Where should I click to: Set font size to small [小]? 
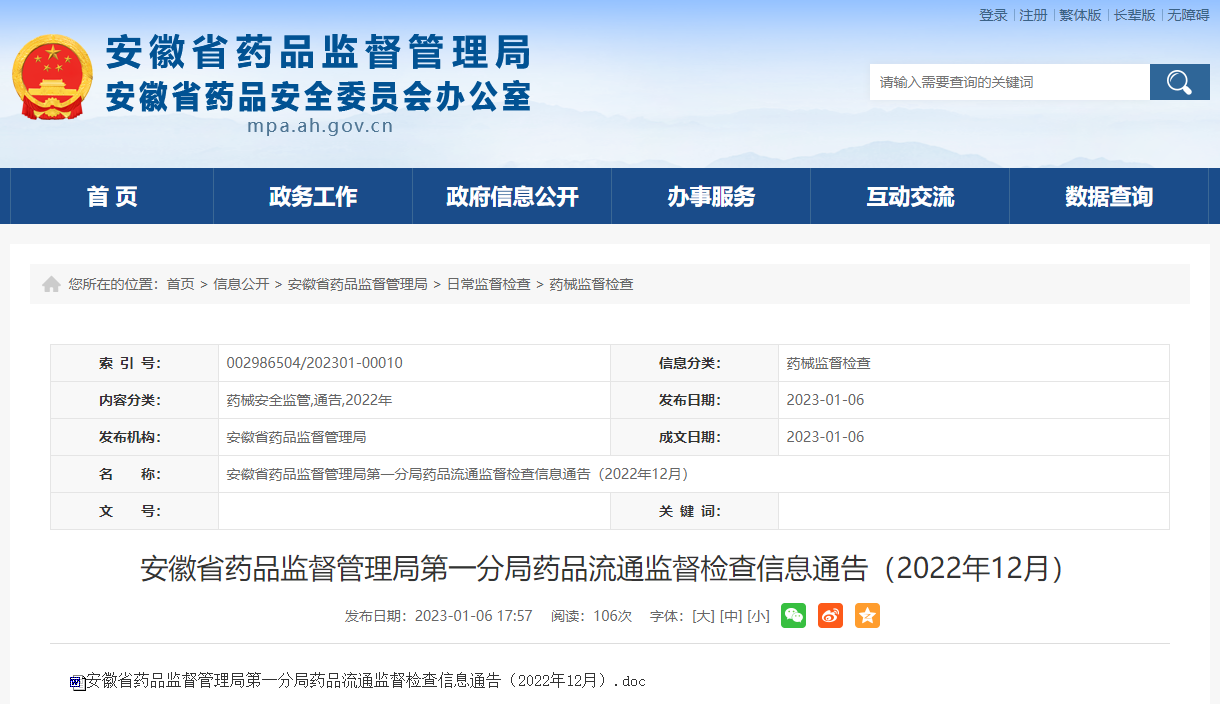(758, 616)
